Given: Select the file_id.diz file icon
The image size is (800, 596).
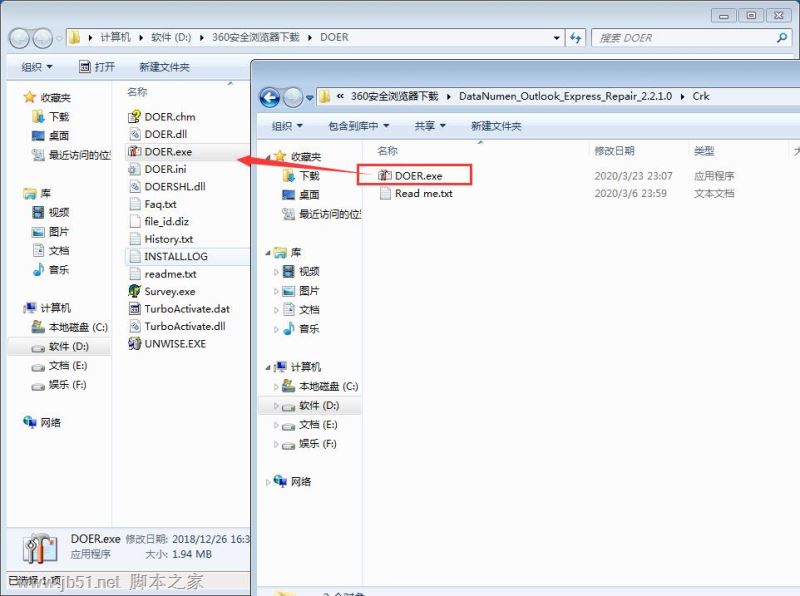Looking at the screenshot, I should point(135,221).
